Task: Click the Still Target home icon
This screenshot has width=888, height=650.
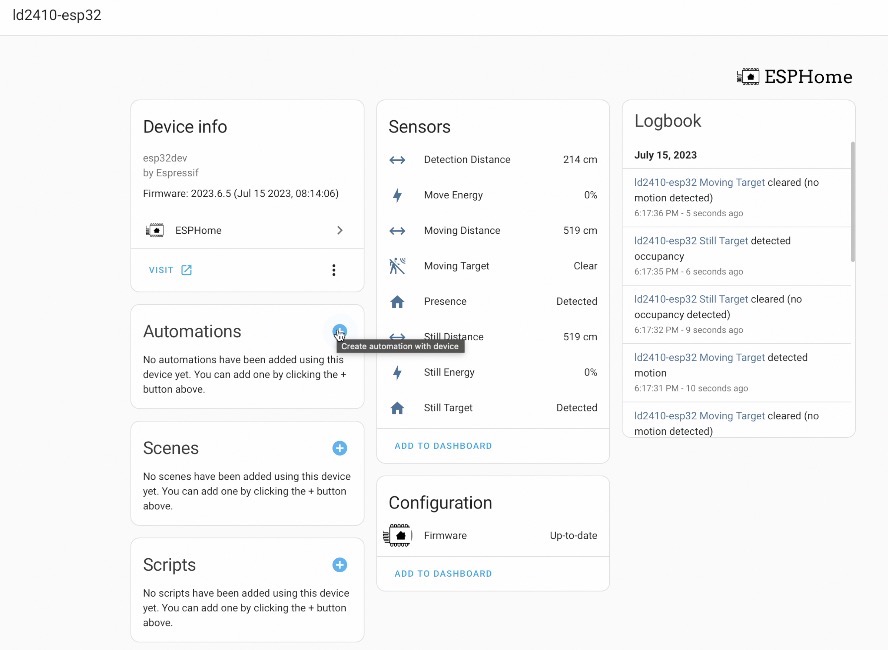Action: tap(398, 408)
